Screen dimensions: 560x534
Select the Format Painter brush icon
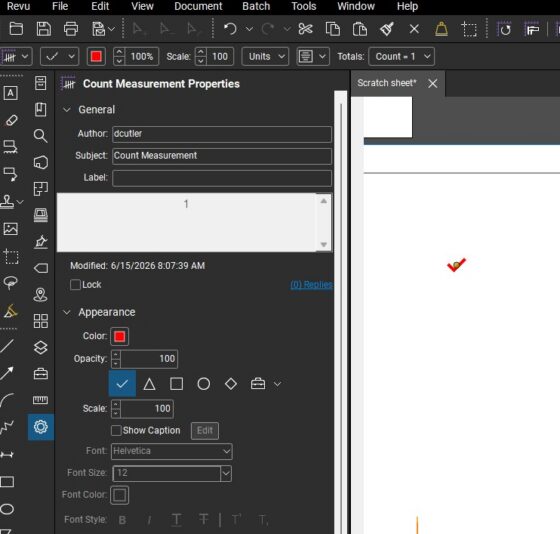click(x=387, y=29)
